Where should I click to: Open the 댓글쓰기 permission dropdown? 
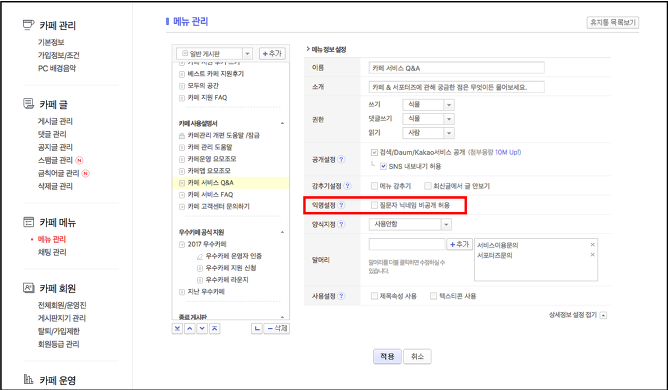point(428,118)
